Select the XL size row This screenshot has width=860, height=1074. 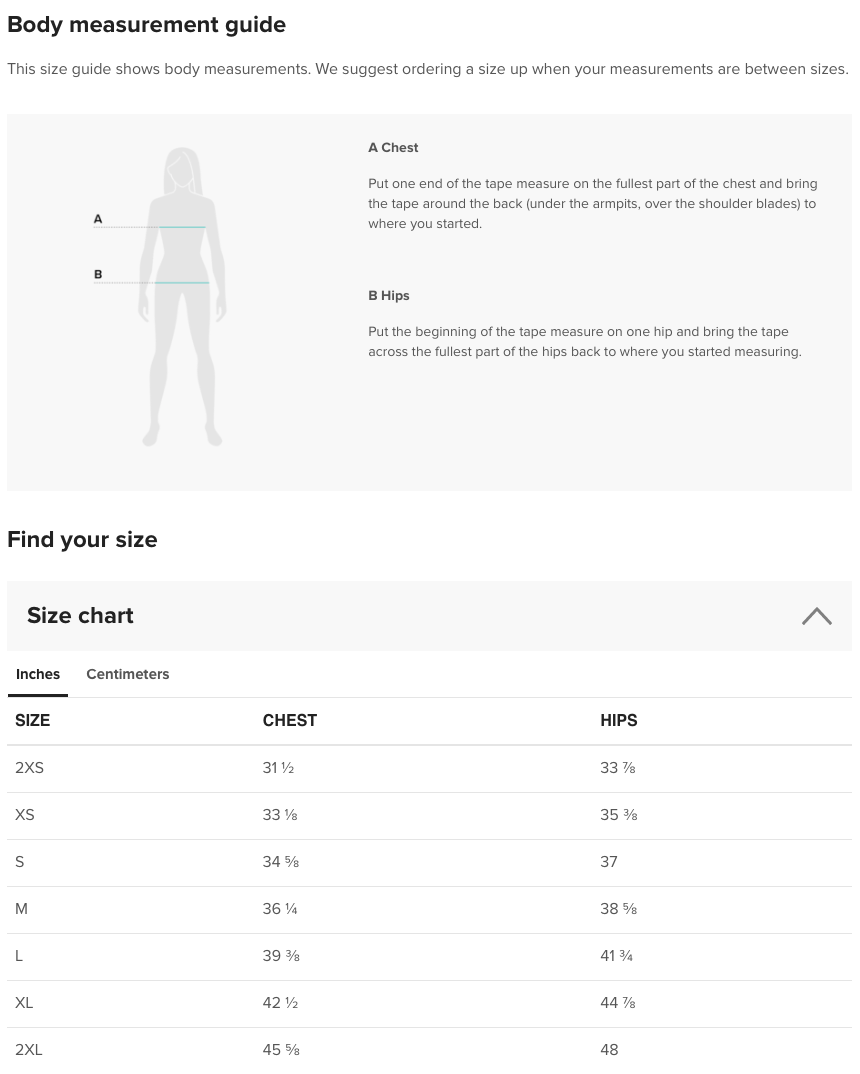[x=429, y=1003]
